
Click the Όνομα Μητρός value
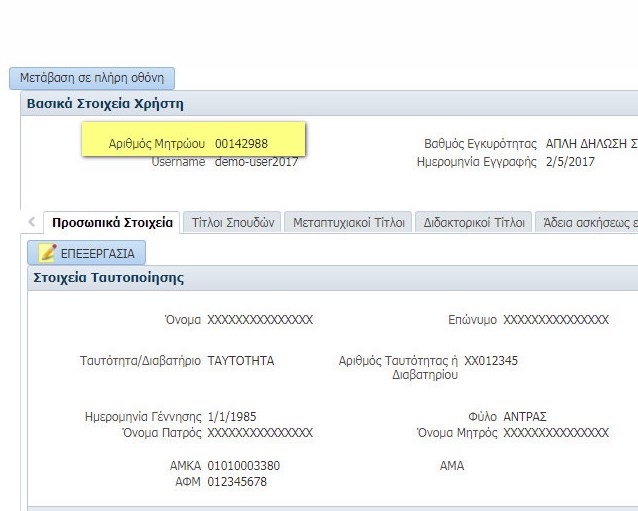[556, 432]
